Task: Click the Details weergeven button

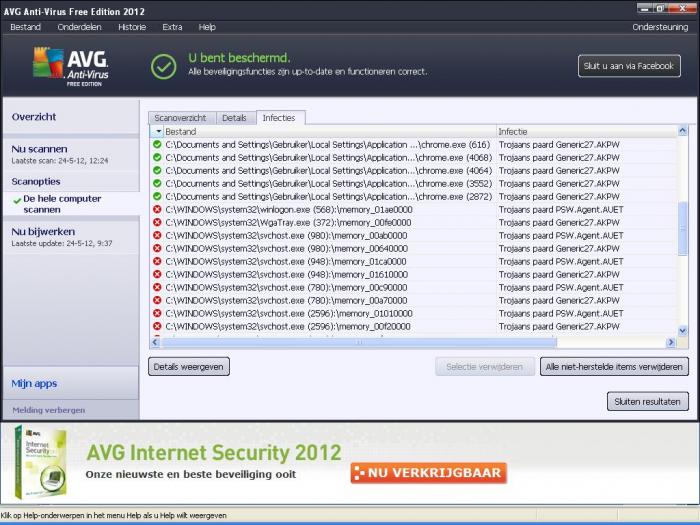Action: pos(188,367)
